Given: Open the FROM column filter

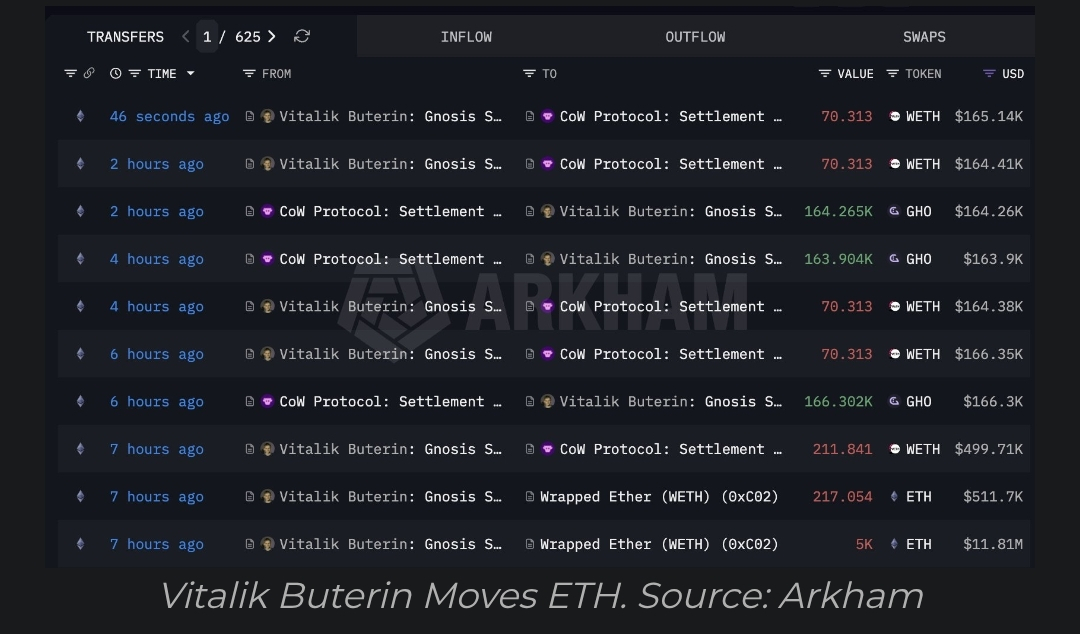Looking at the screenshot, I should coord(249,74).
